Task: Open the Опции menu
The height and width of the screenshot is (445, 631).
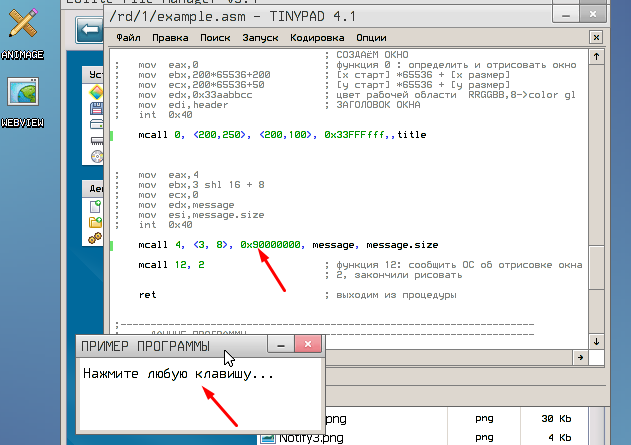Action: click(x=371, y=37)
